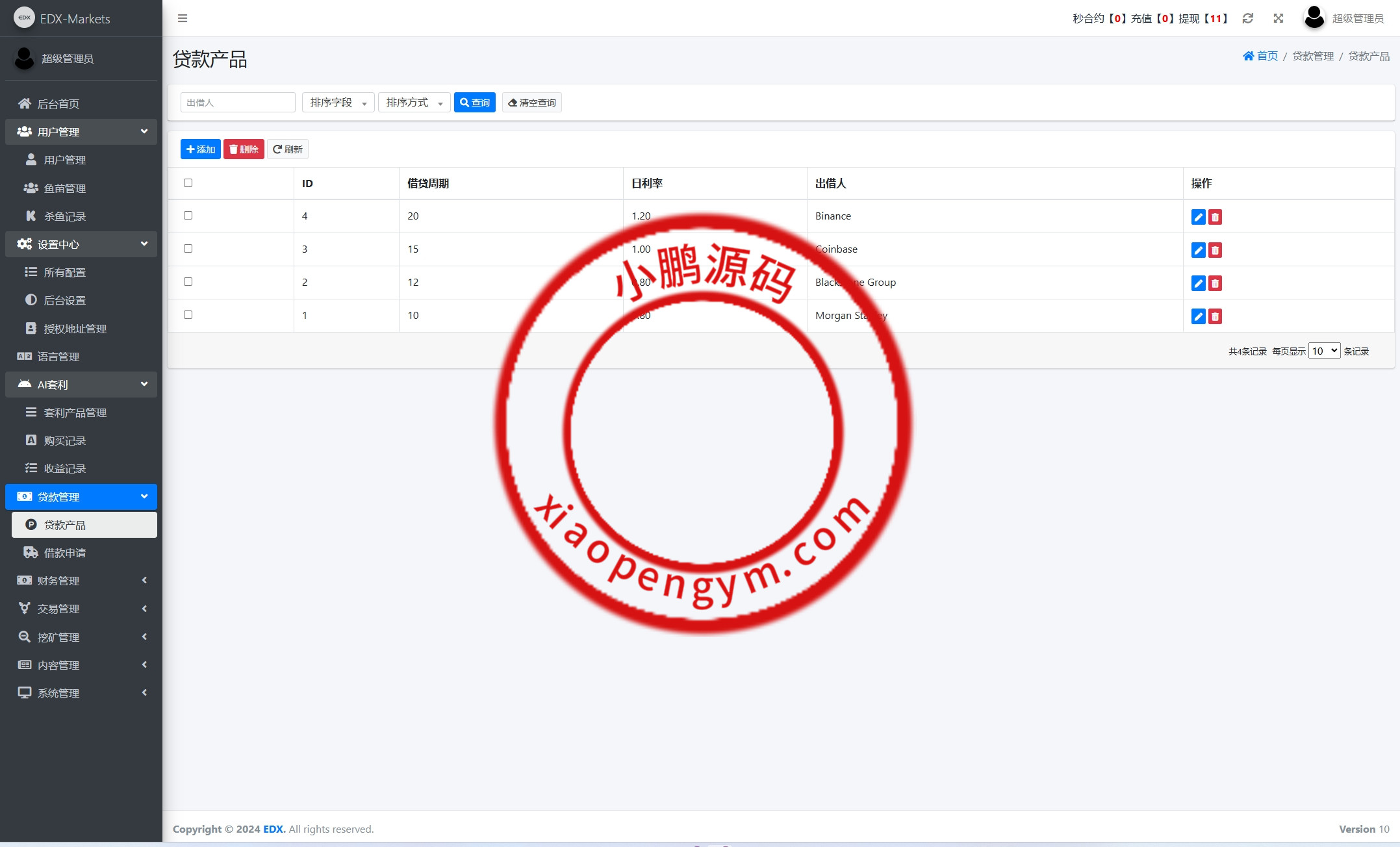Open the 排序字段 dropdown
Viewport: 1400px width, 847px height.
click(338, 103)
